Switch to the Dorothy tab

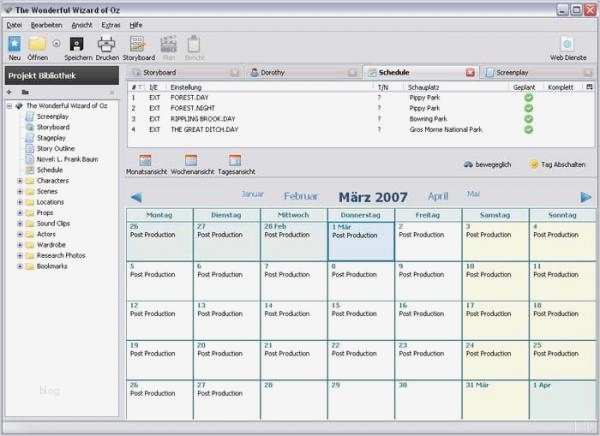point(302,72)
